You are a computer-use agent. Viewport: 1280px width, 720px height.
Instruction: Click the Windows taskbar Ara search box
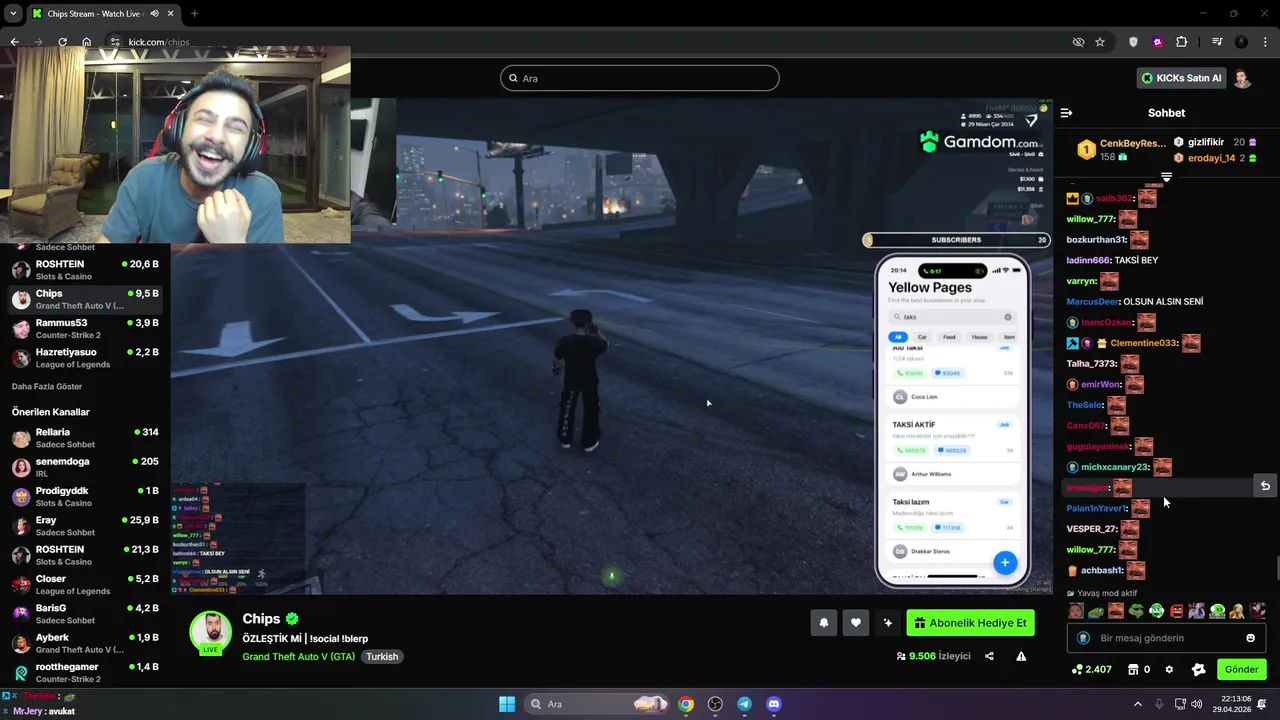(x=597, y=704)
